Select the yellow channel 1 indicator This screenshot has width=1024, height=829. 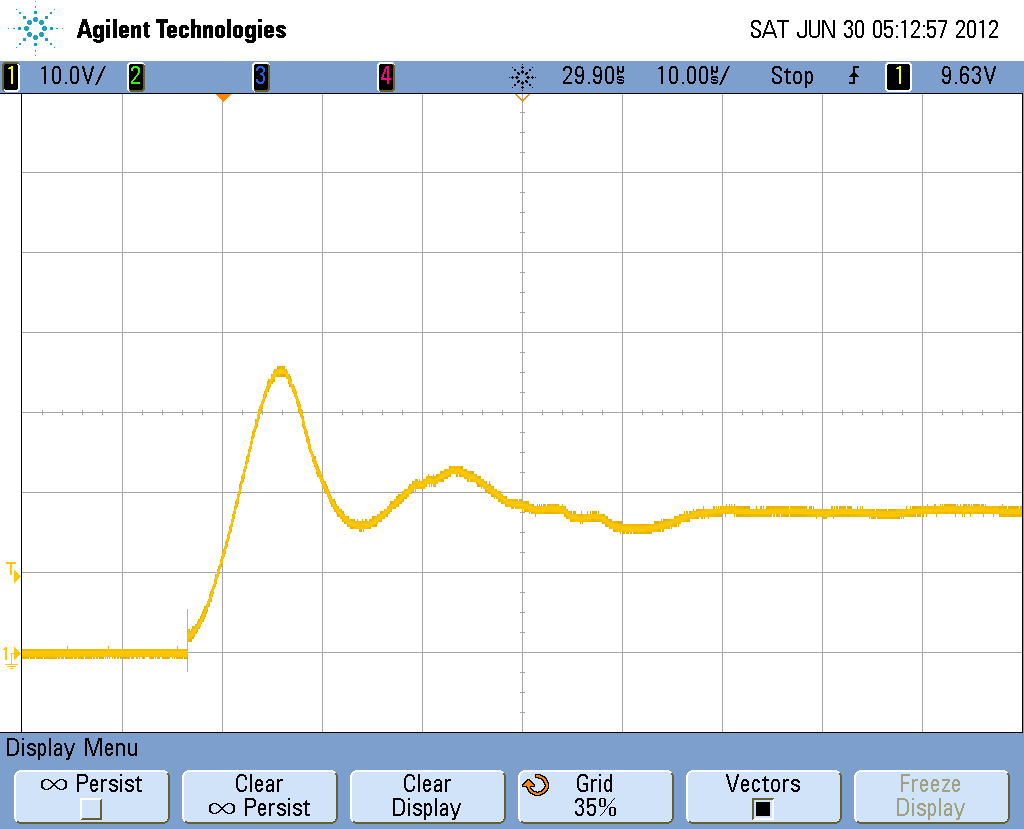pos(11,76)
